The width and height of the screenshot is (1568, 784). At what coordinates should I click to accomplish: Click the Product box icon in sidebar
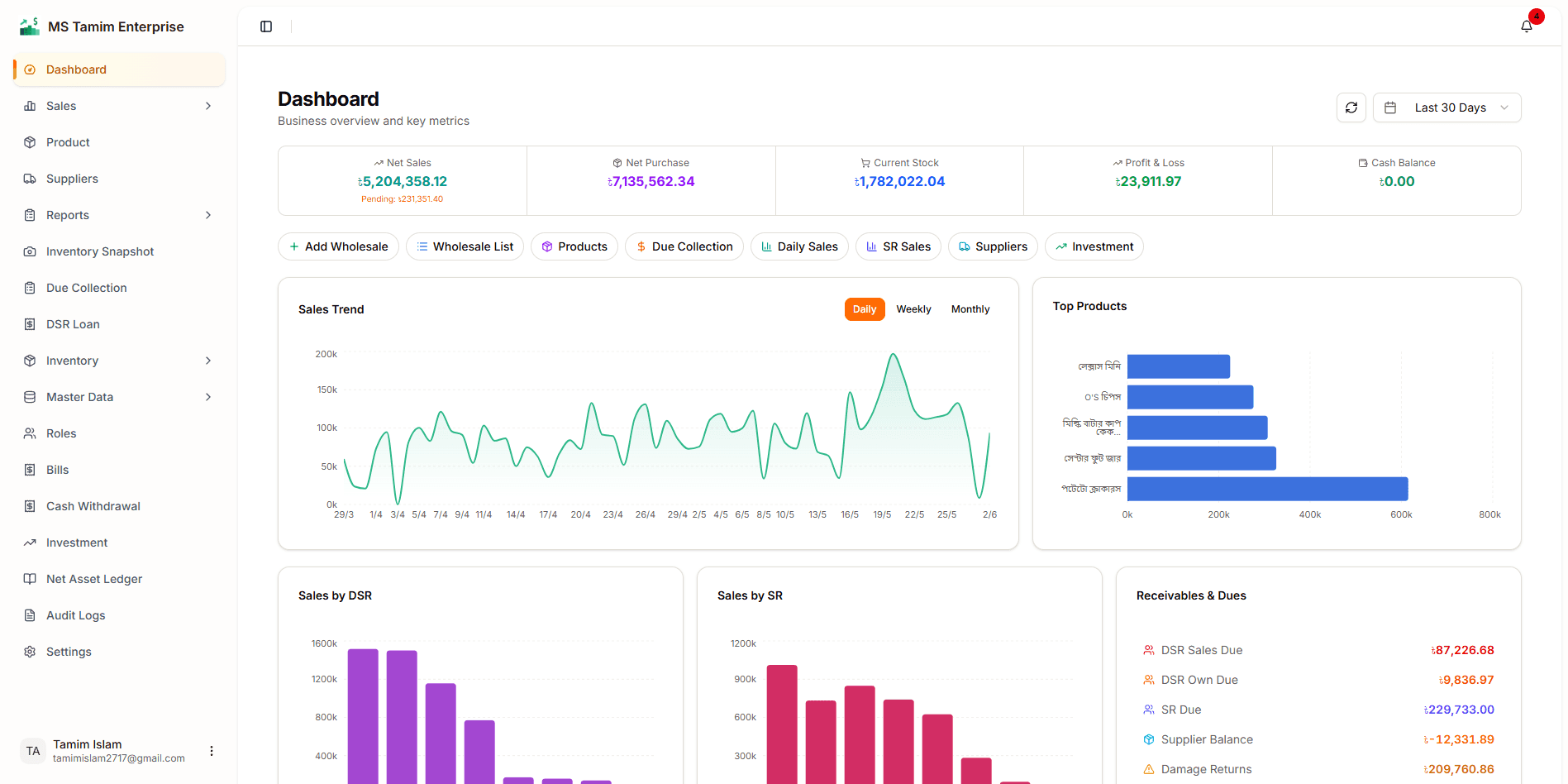click(x=30, y=142)
